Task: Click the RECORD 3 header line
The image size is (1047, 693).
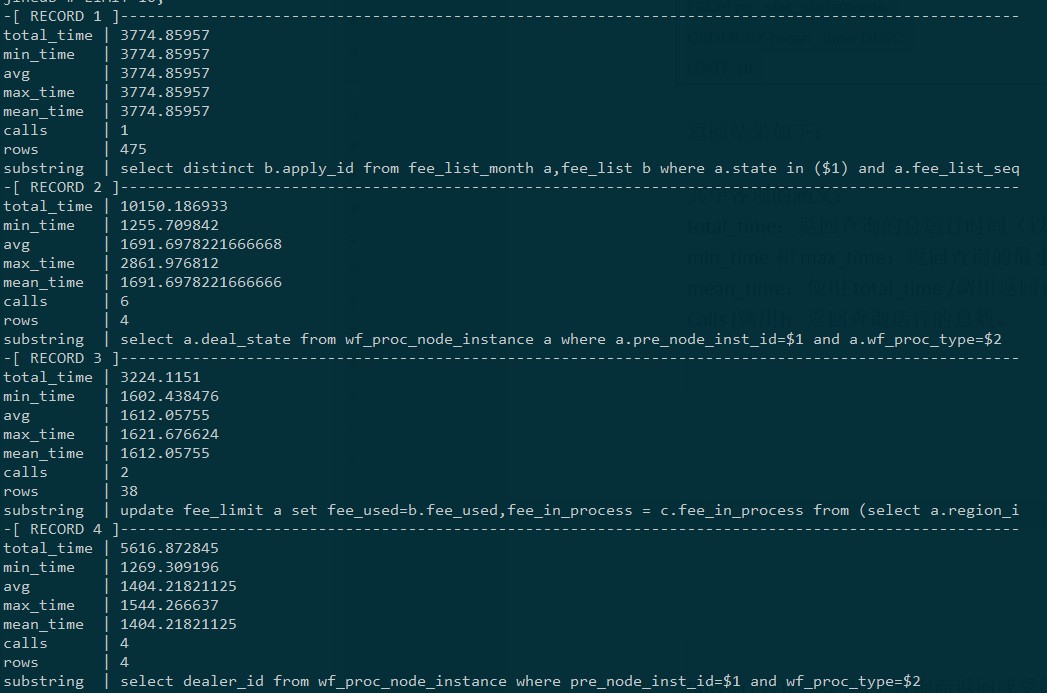Action: click(x=60, y=358)
